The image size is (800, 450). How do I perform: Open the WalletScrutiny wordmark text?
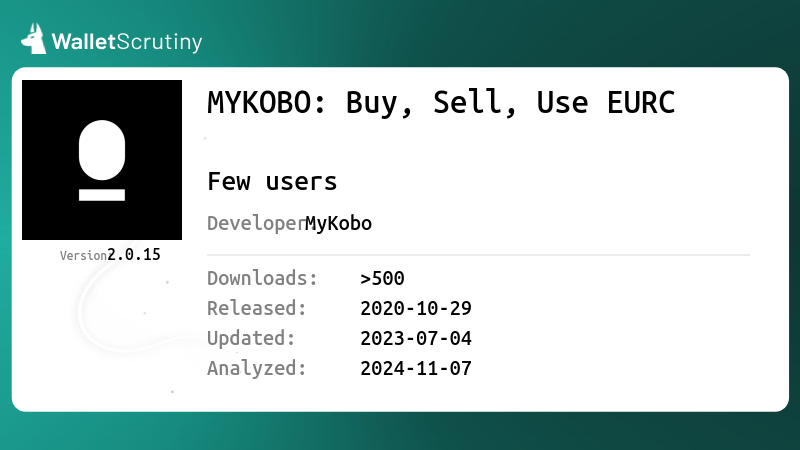(x=127, y=42)
